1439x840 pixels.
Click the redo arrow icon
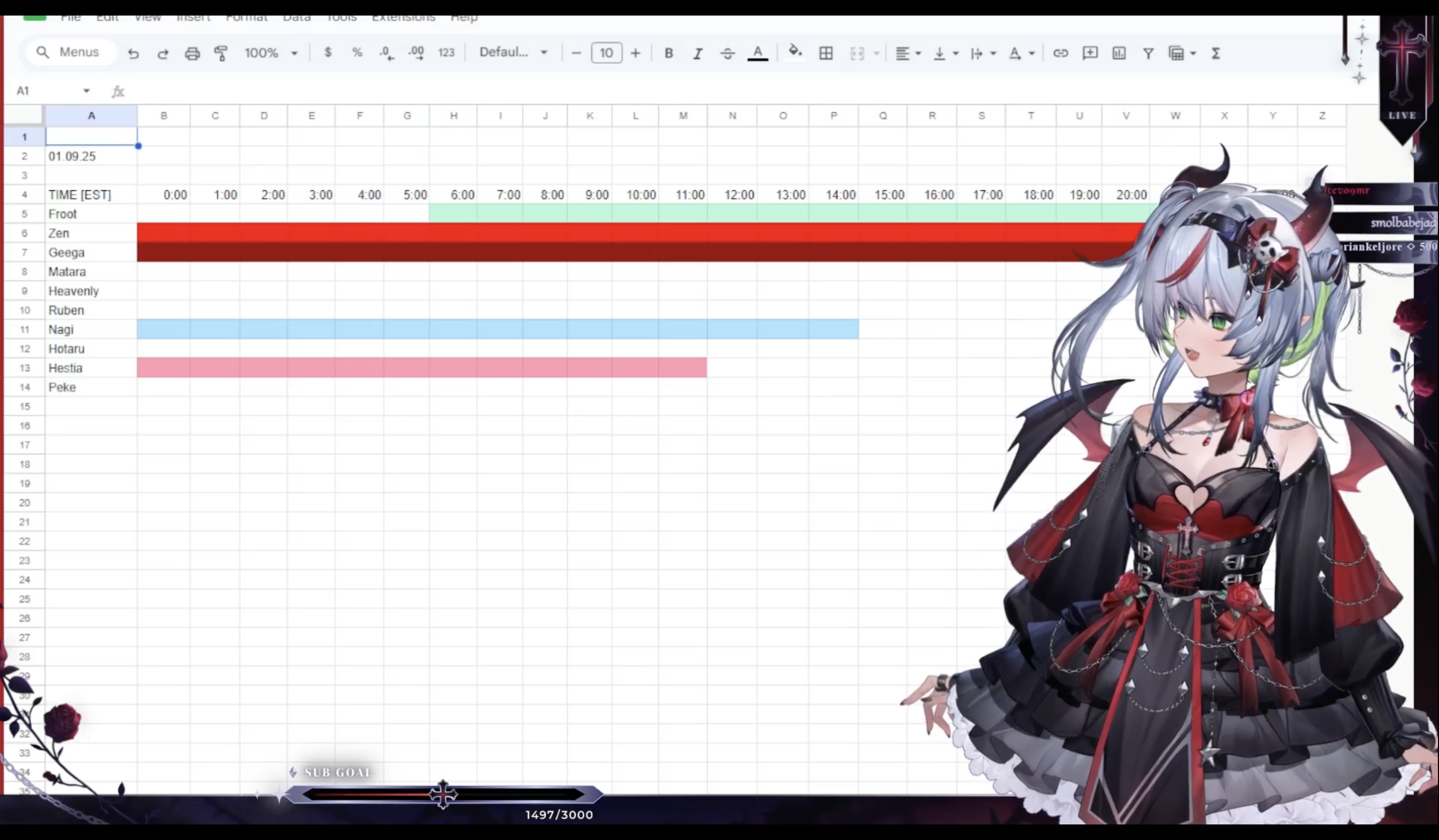pos(163,53)
